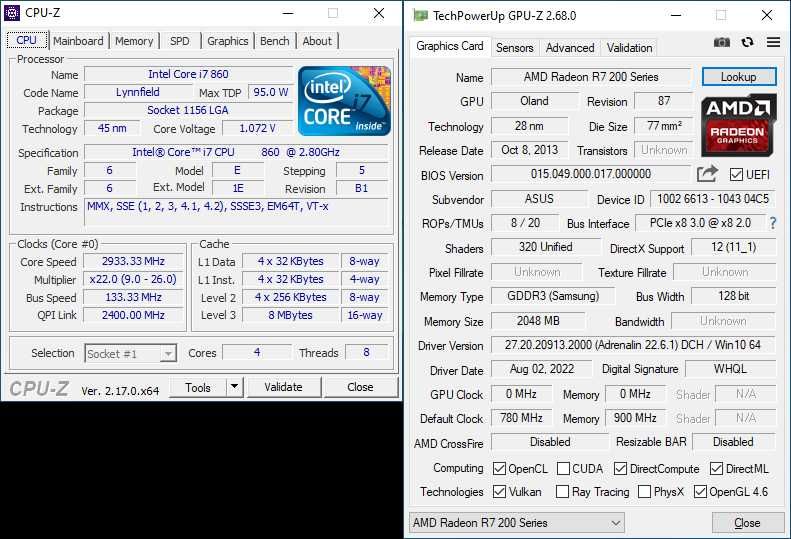Screen dimensions: 791x539
Task: Toggle the PhysX checkbox
Action: [644, 492]
